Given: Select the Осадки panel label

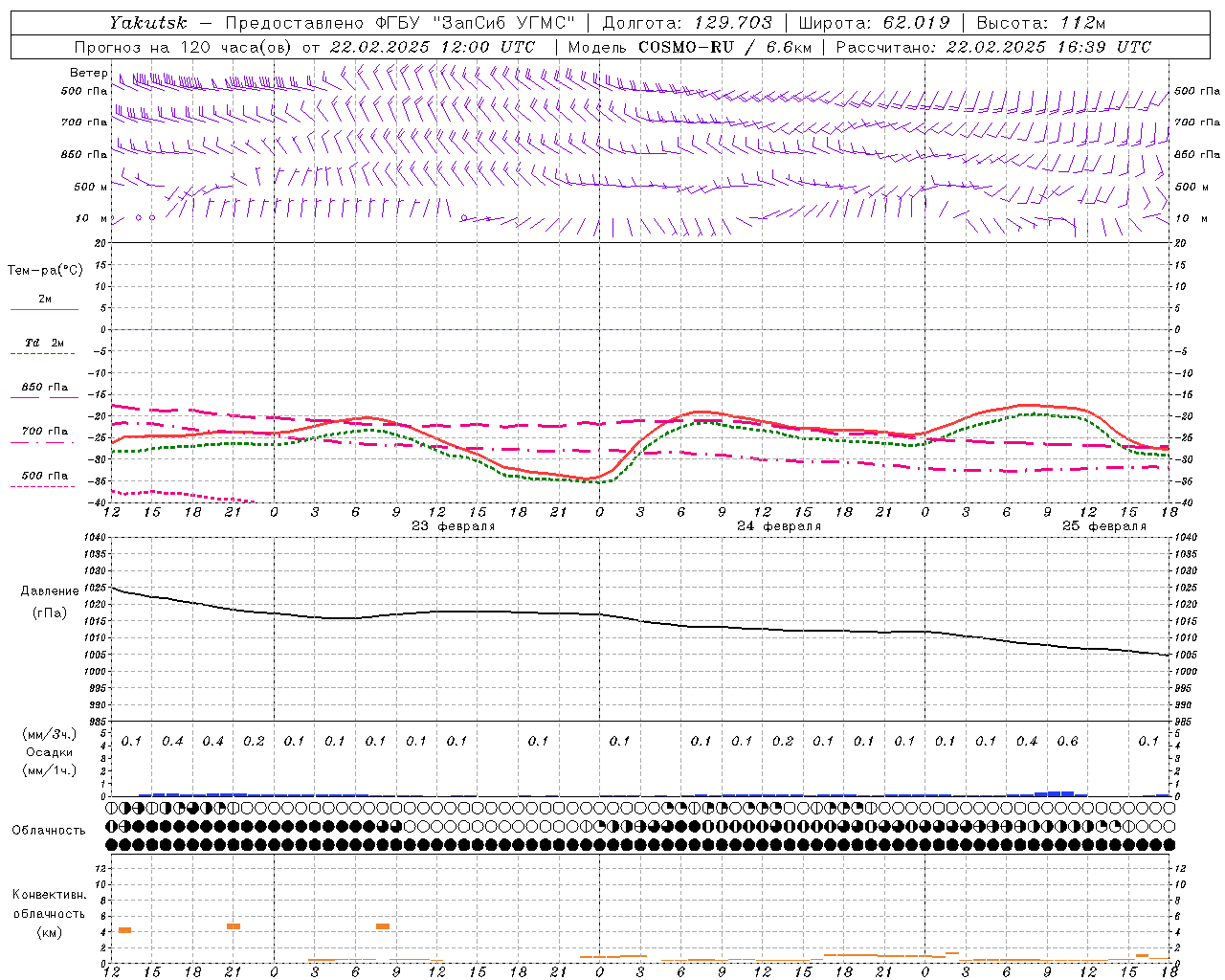Looking at the screenshot, I should click(x=50, y=752).
